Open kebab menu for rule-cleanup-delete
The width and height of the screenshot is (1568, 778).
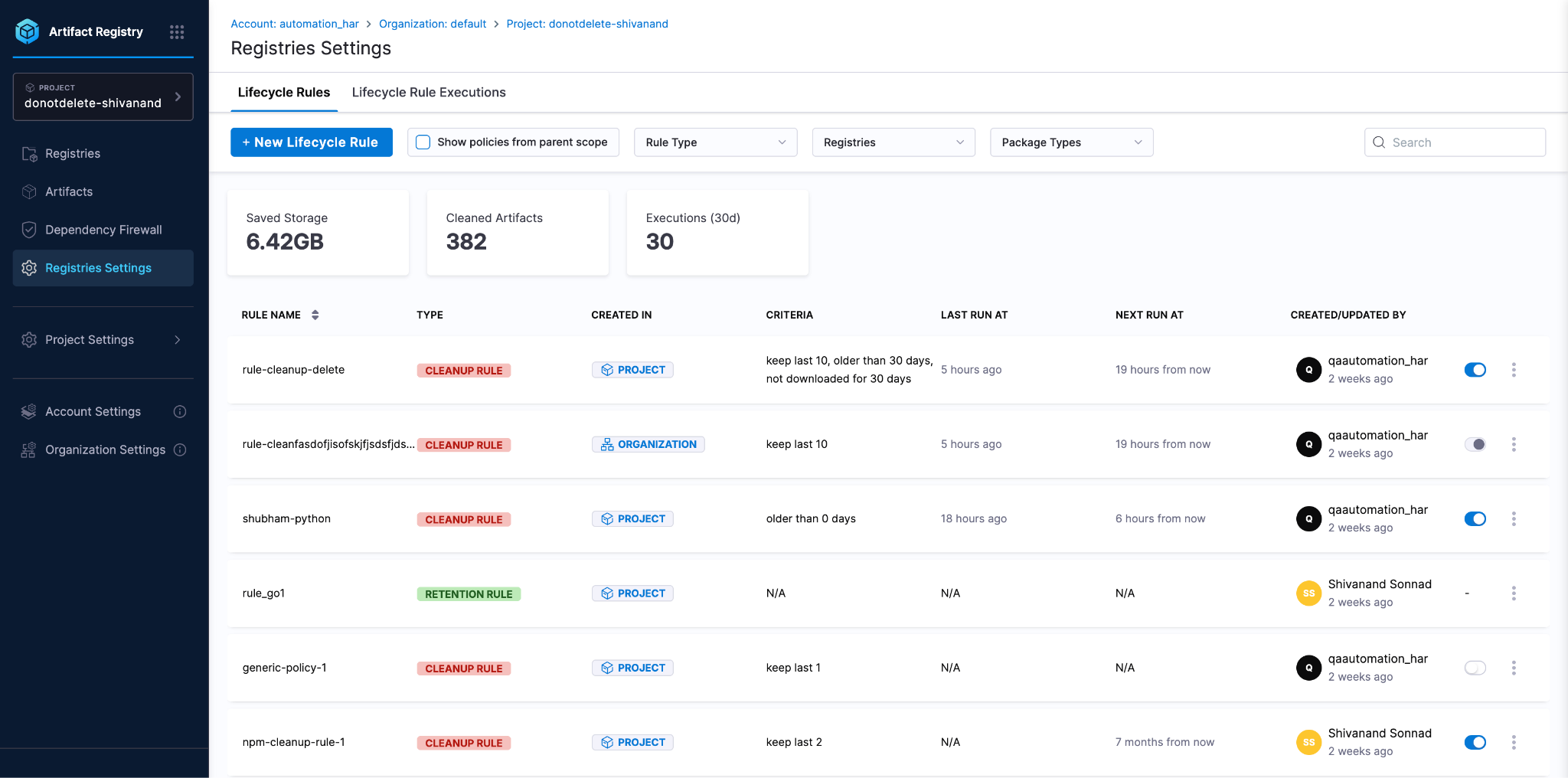[1514, 370]
